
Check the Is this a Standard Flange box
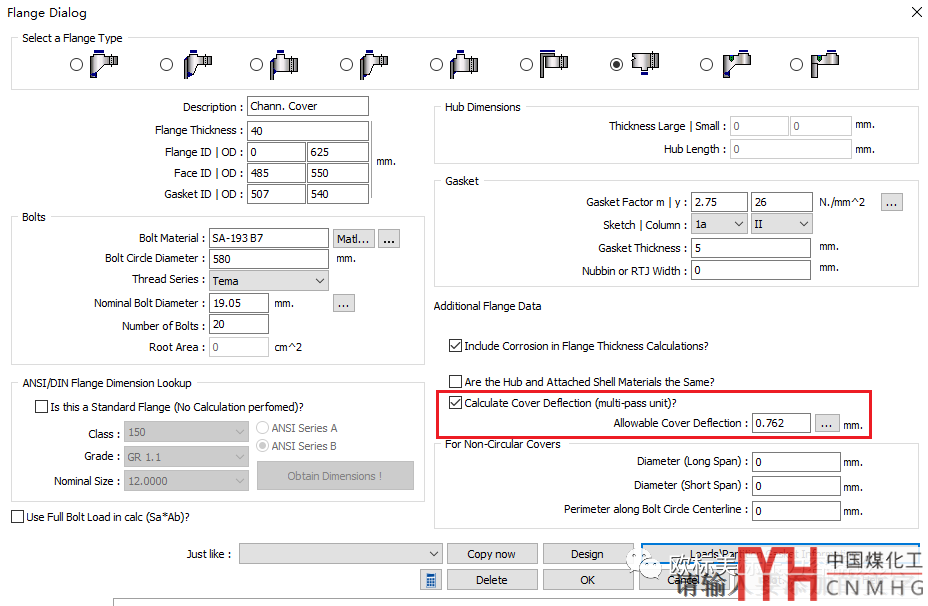(x=41, y=407)
